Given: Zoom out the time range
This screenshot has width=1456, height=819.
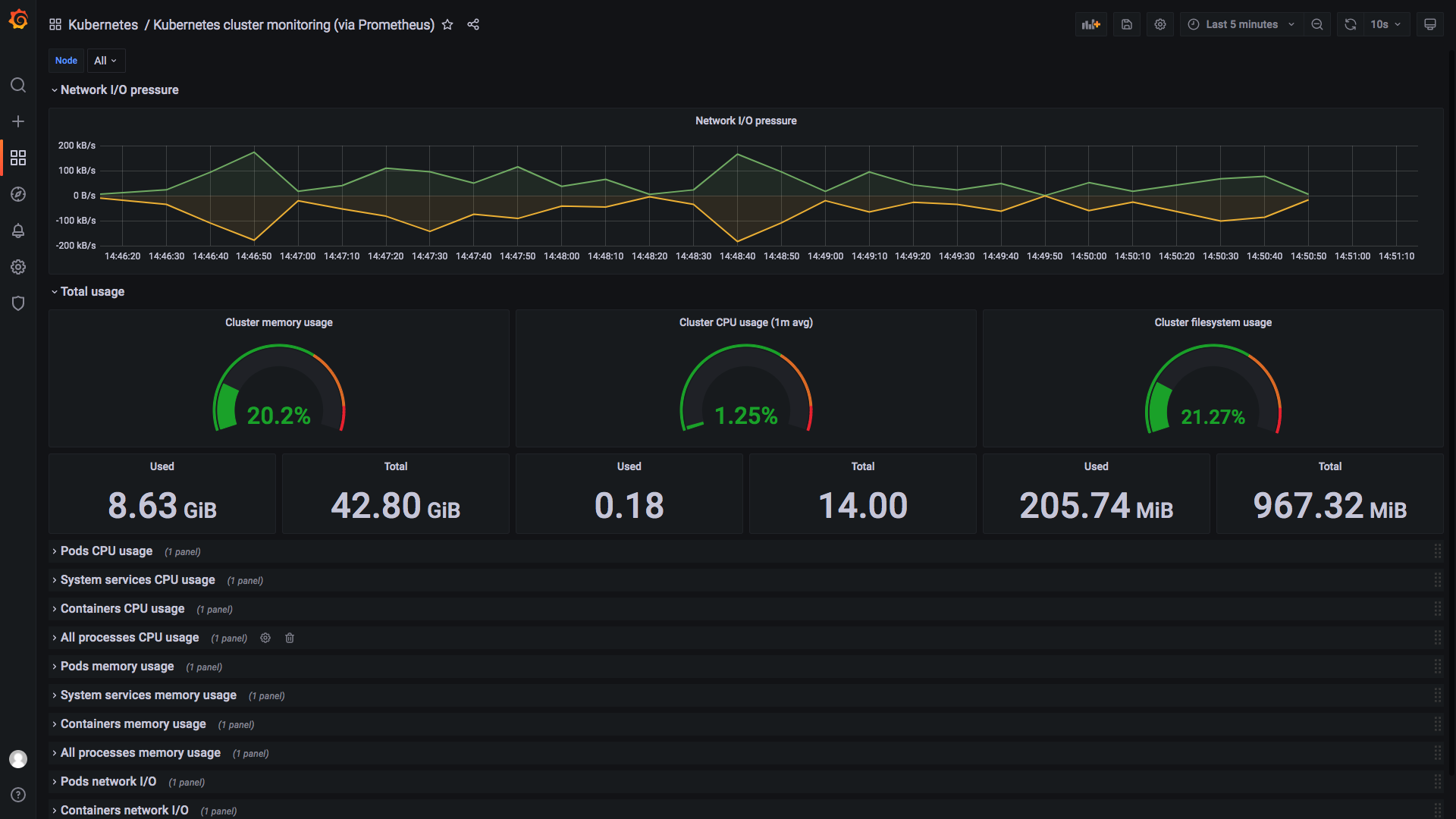Looking at the screenshot, I should point(1317,24).
